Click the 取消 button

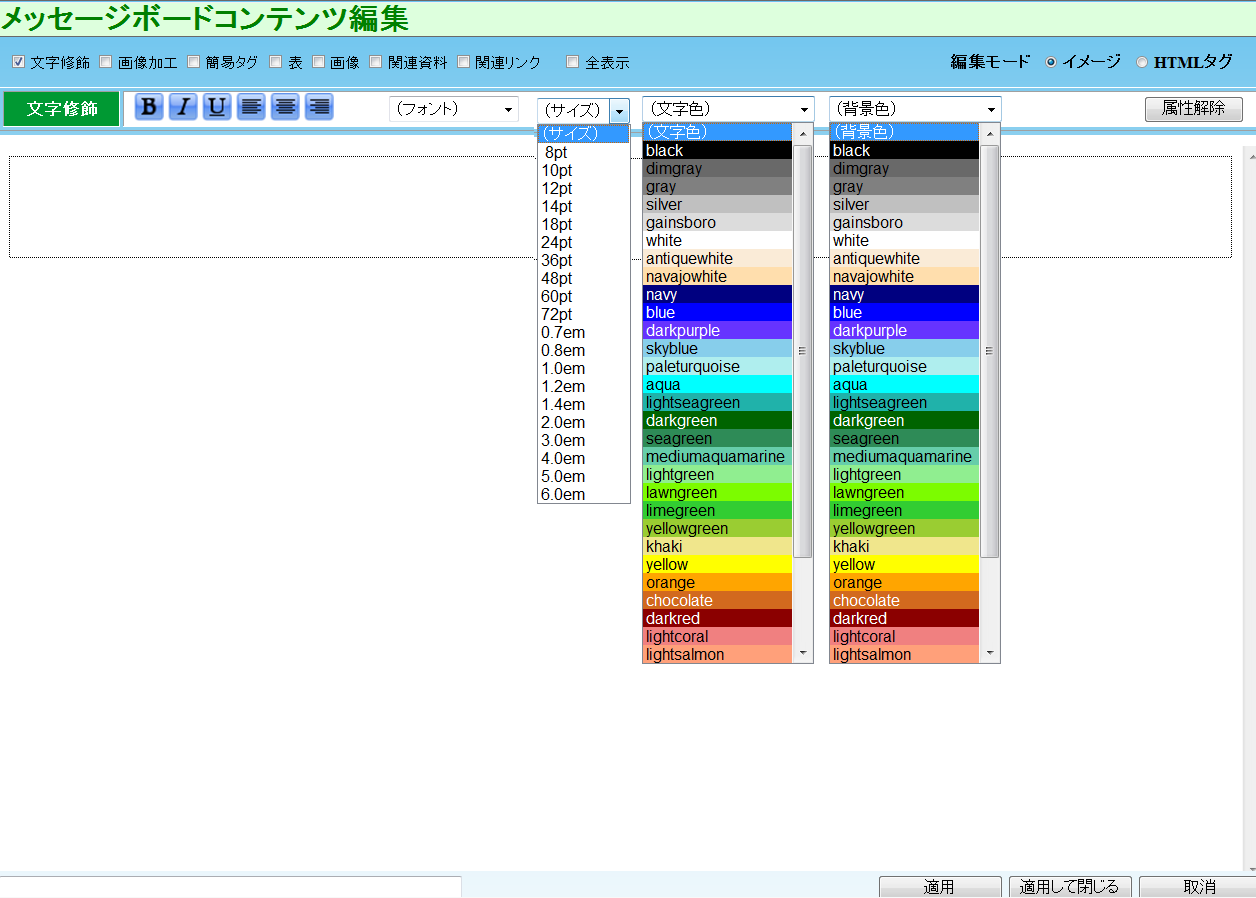pos(1198,887)
